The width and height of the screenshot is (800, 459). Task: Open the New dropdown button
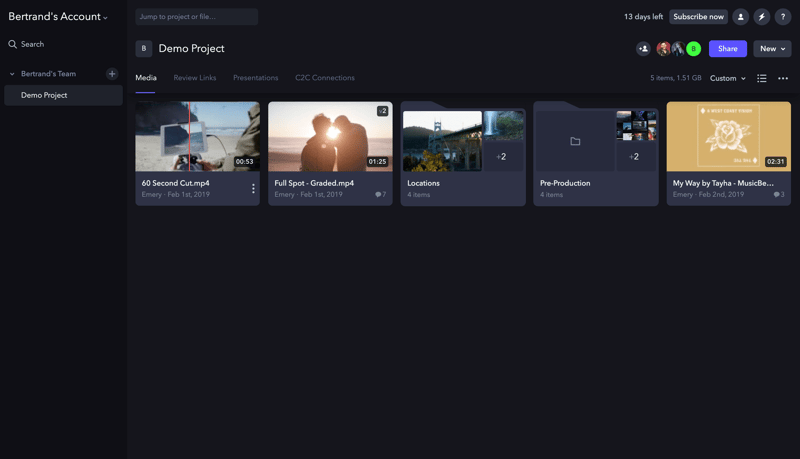[x=772, y=49]
